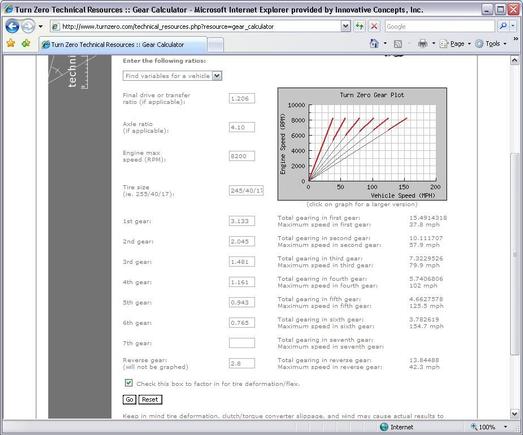This screenshot has height=435, width=523.
Task: Toggle the tire deformation/flex checkbox
Action: (x=128, y=383)
